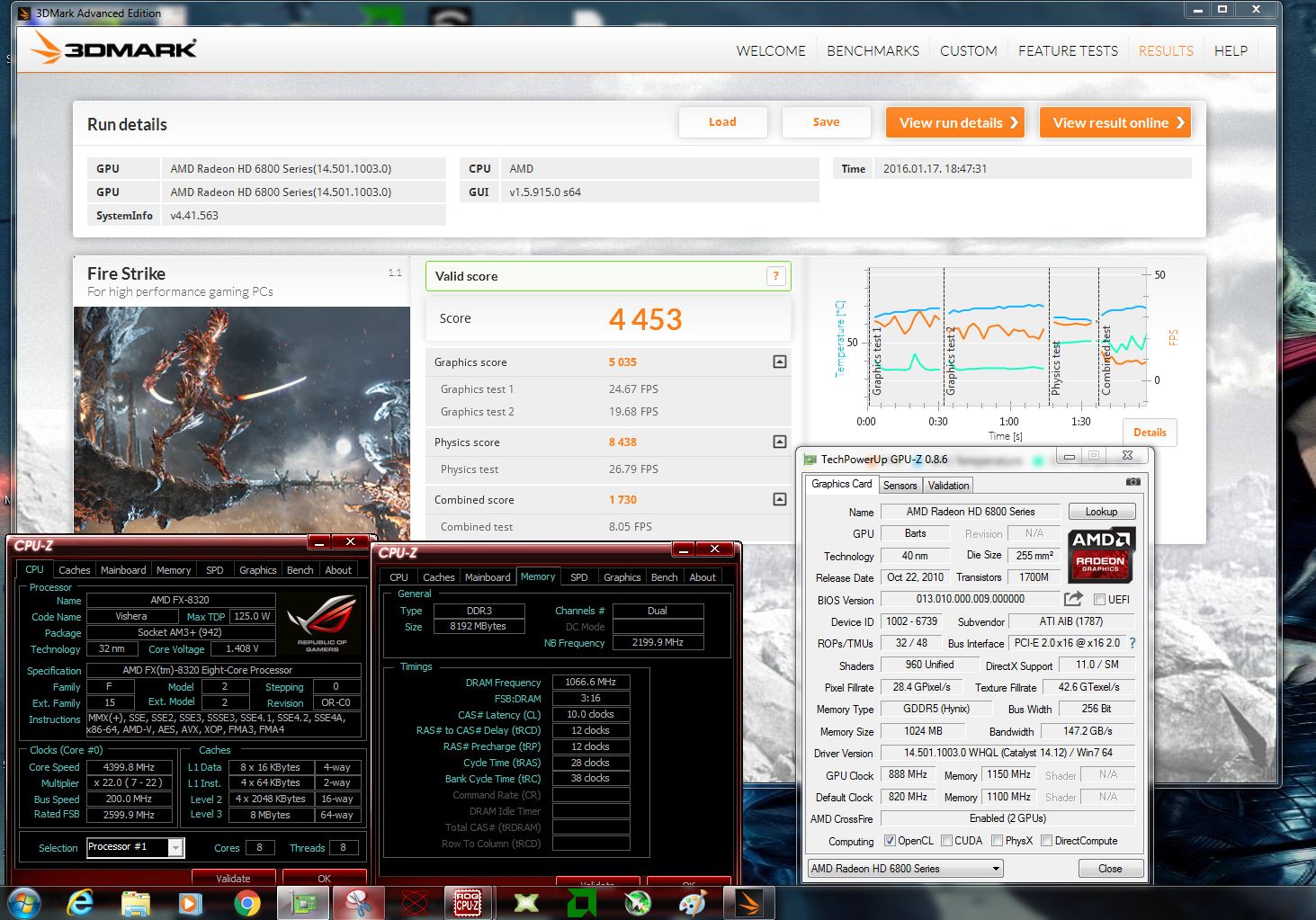
Task: Click the 3DMark logo in the header
Action: (113, 48)
